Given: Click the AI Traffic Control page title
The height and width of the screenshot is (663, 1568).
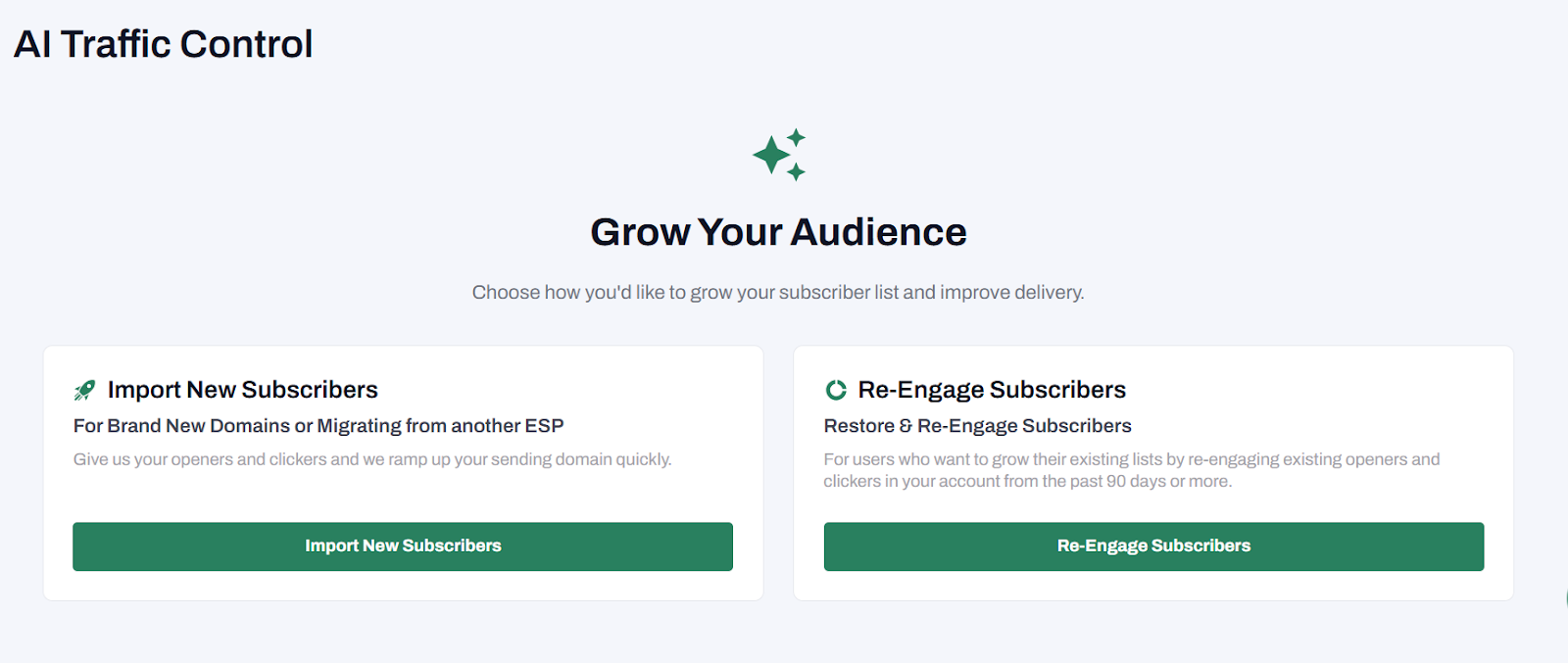Looking at the screenshot, I should [x=164, y=44].
